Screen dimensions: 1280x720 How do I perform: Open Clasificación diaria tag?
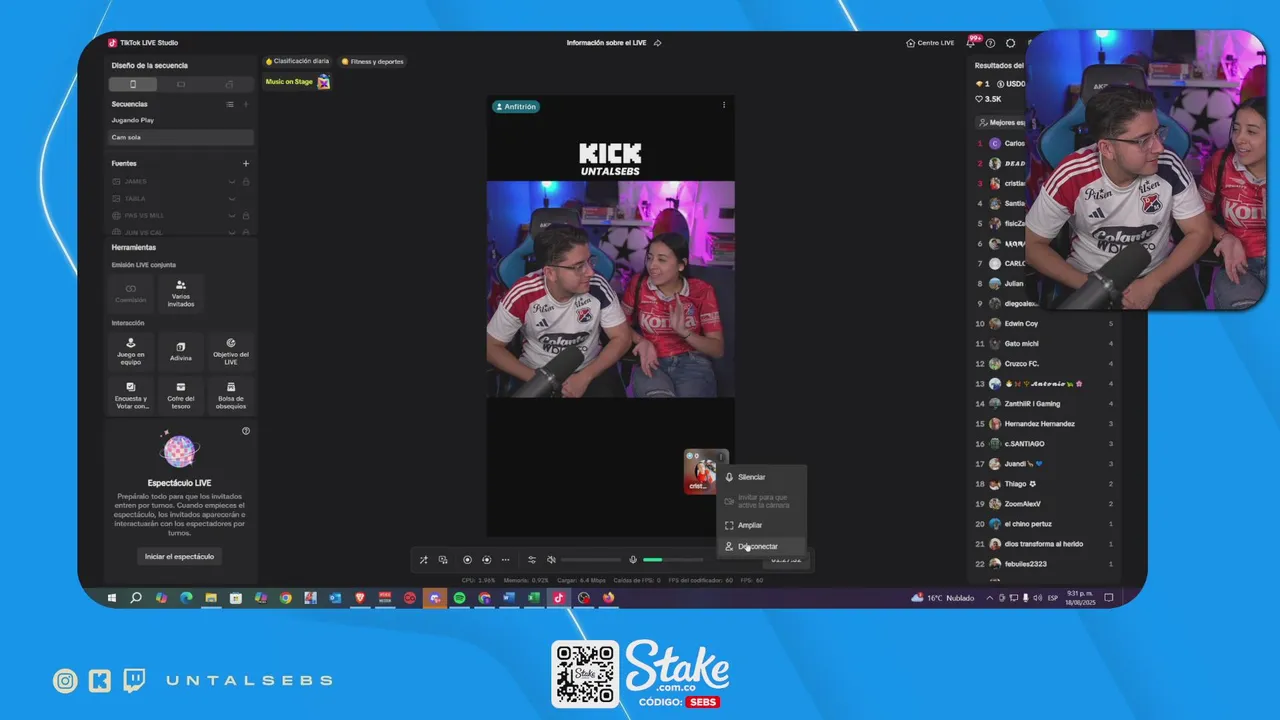[x=297, y=61]
